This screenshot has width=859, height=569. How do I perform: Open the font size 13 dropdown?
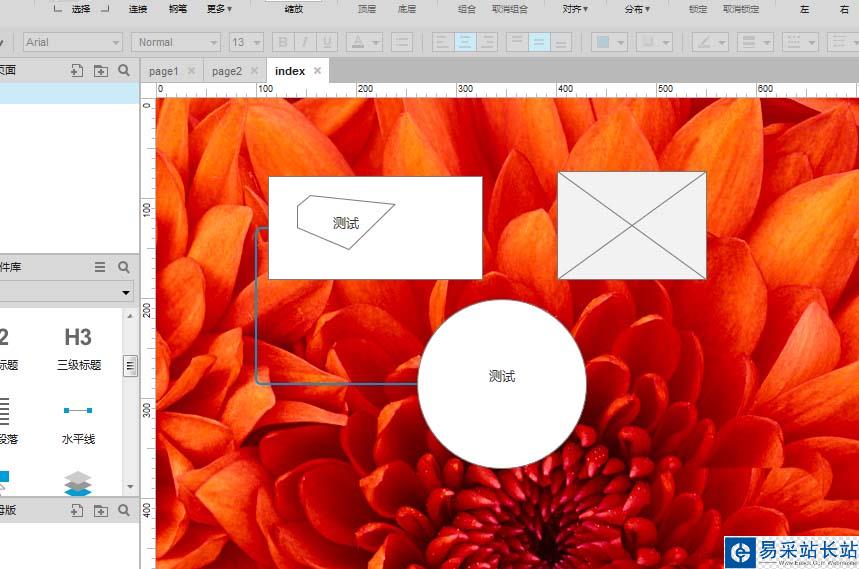point(246,42)
